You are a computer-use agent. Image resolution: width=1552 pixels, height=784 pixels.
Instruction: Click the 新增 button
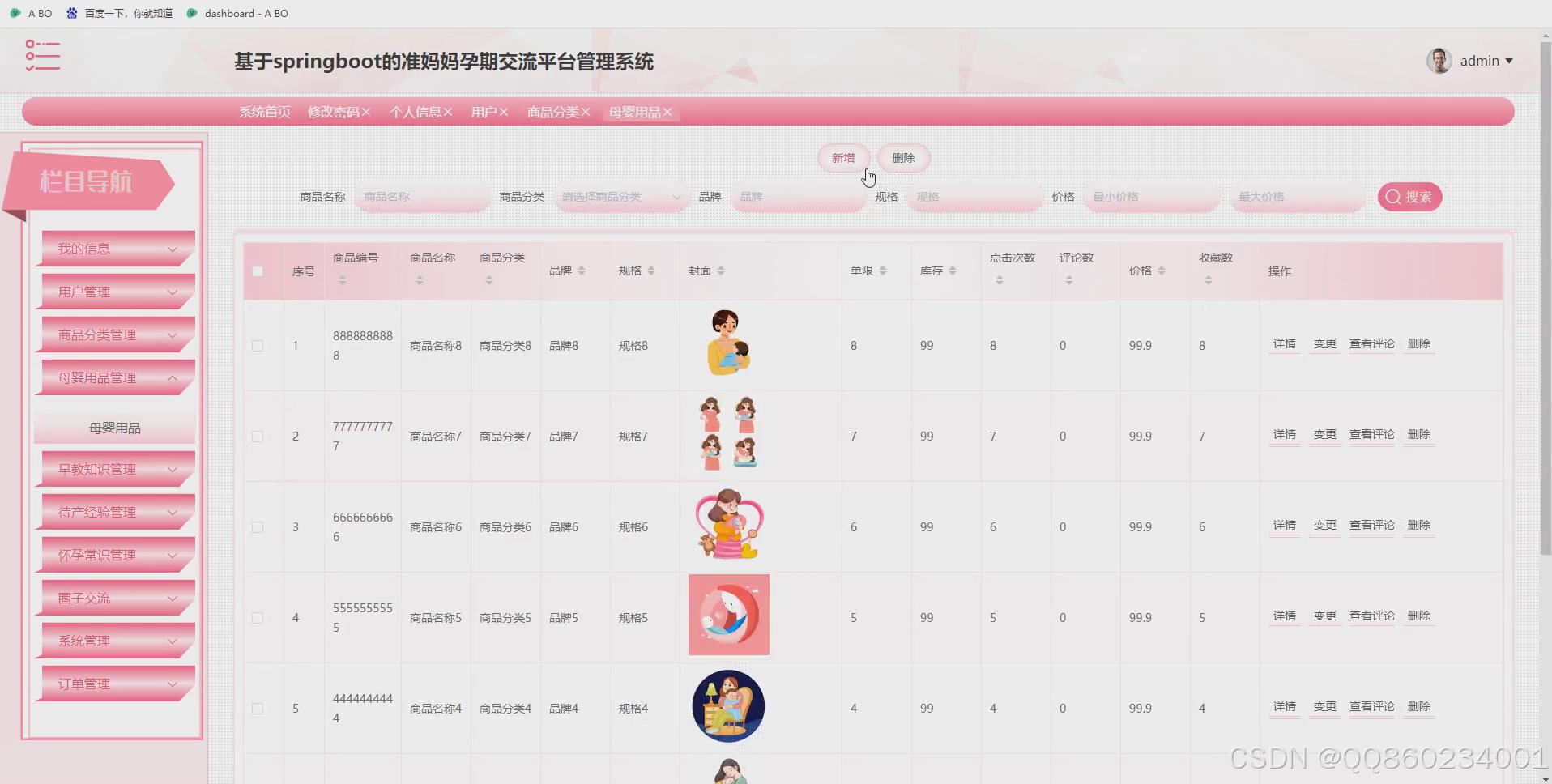click(x=843, y=158)
